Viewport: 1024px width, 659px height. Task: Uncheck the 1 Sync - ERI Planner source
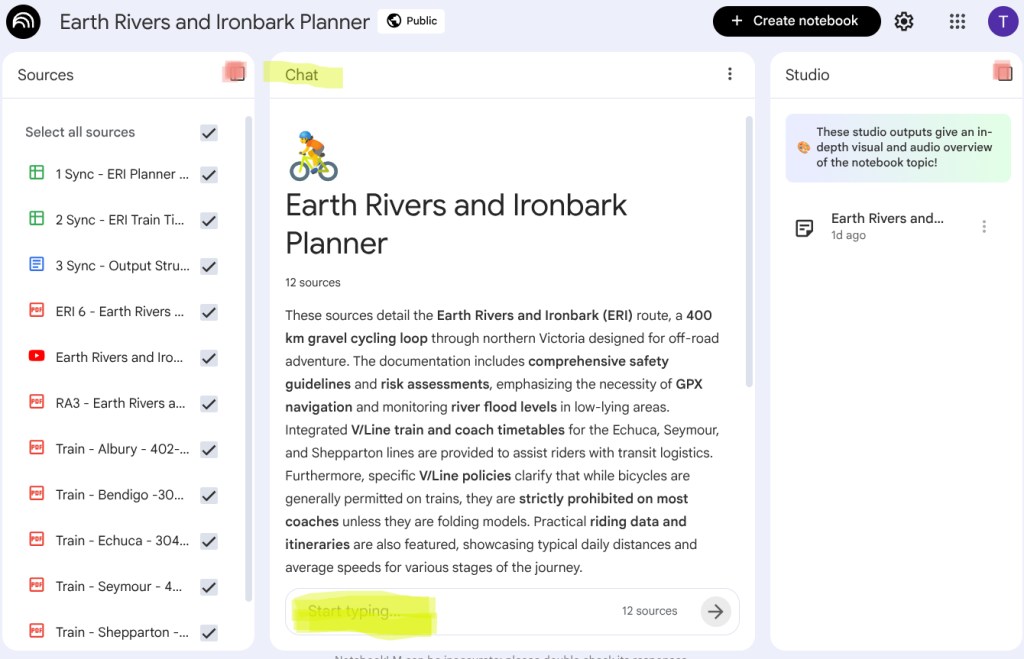(209, 174)
